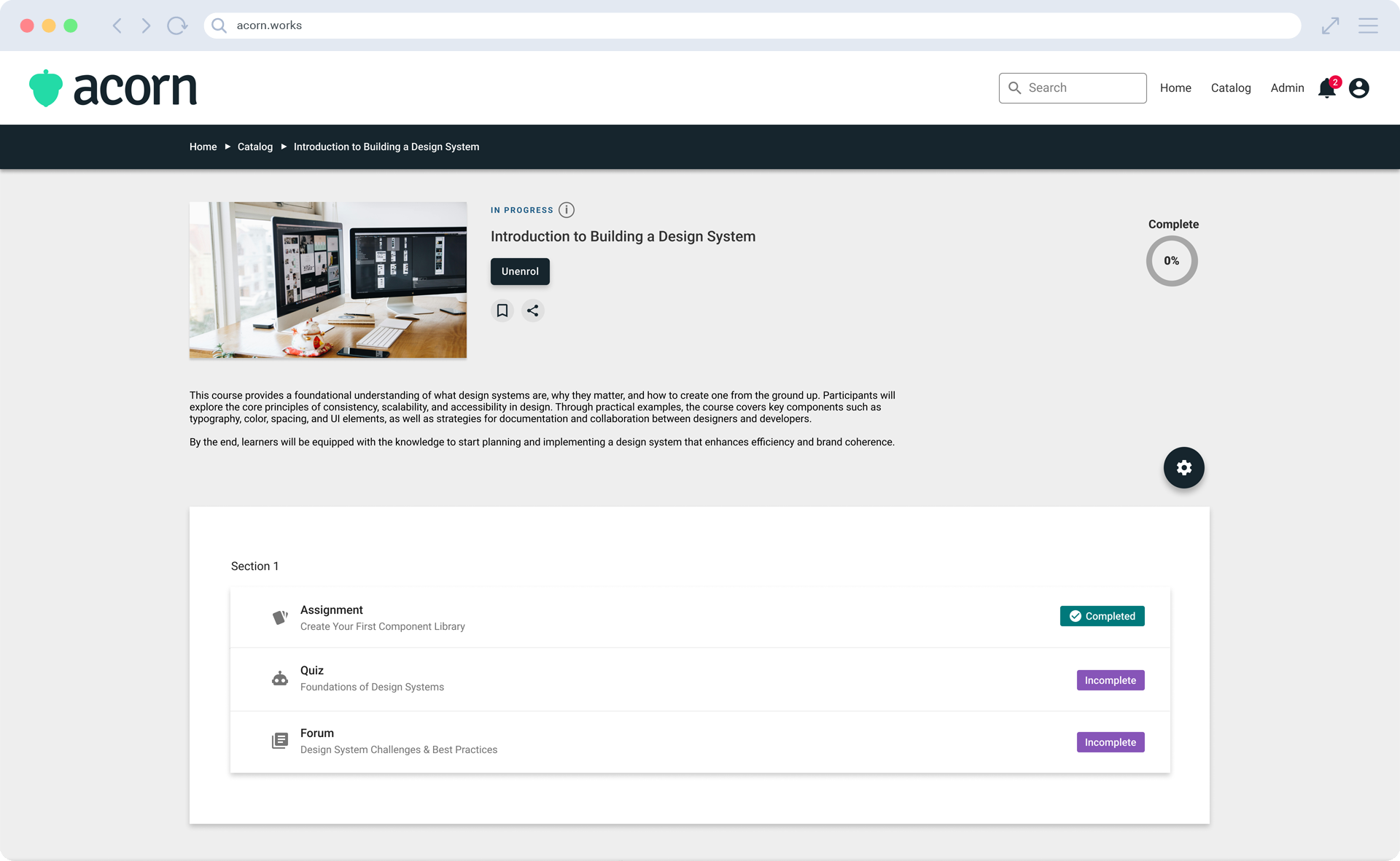1400x861 pixels.
Task: Go back in browser history
Action: click(x=117, y=26)
